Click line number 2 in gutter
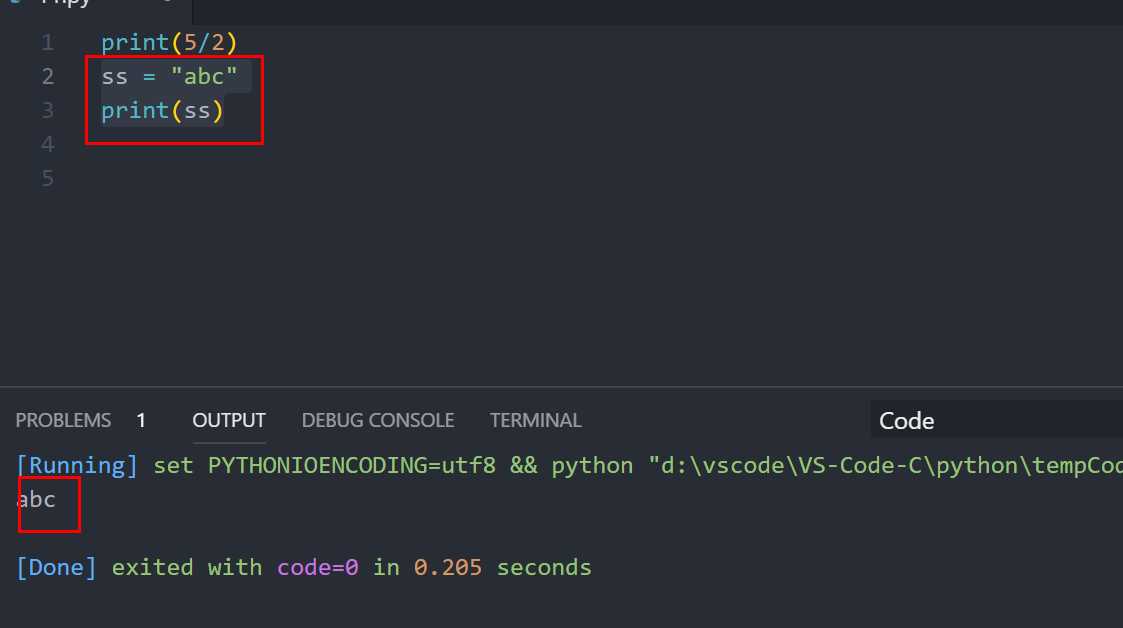The height and width of the screenshot is (628, 1123). click(47, 77)
